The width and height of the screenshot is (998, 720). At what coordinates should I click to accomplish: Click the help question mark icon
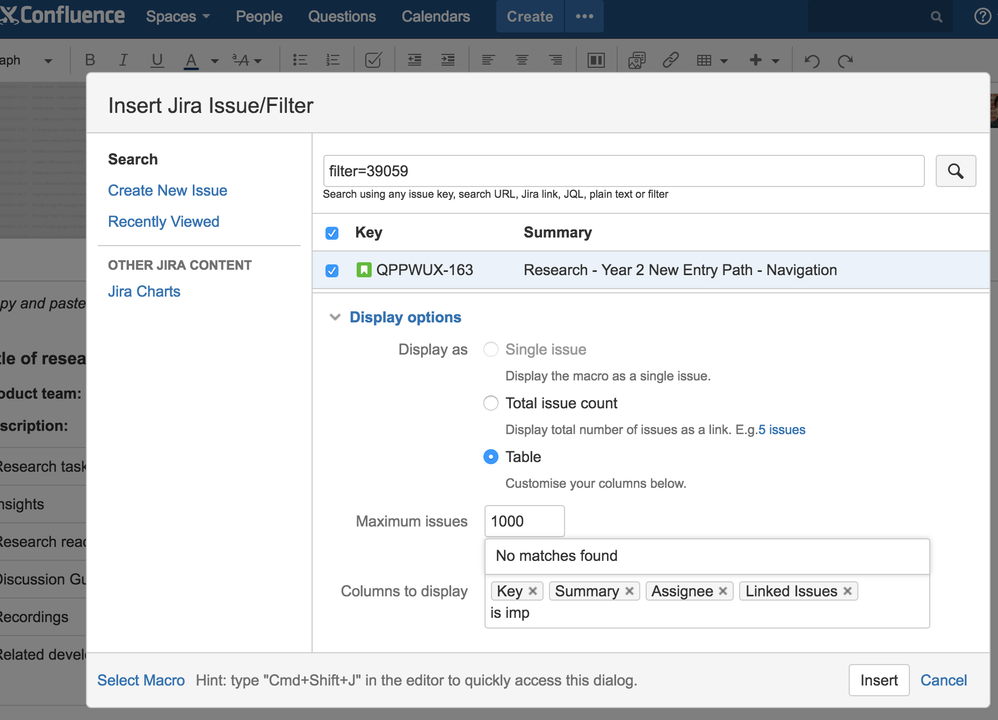point(983,17)
